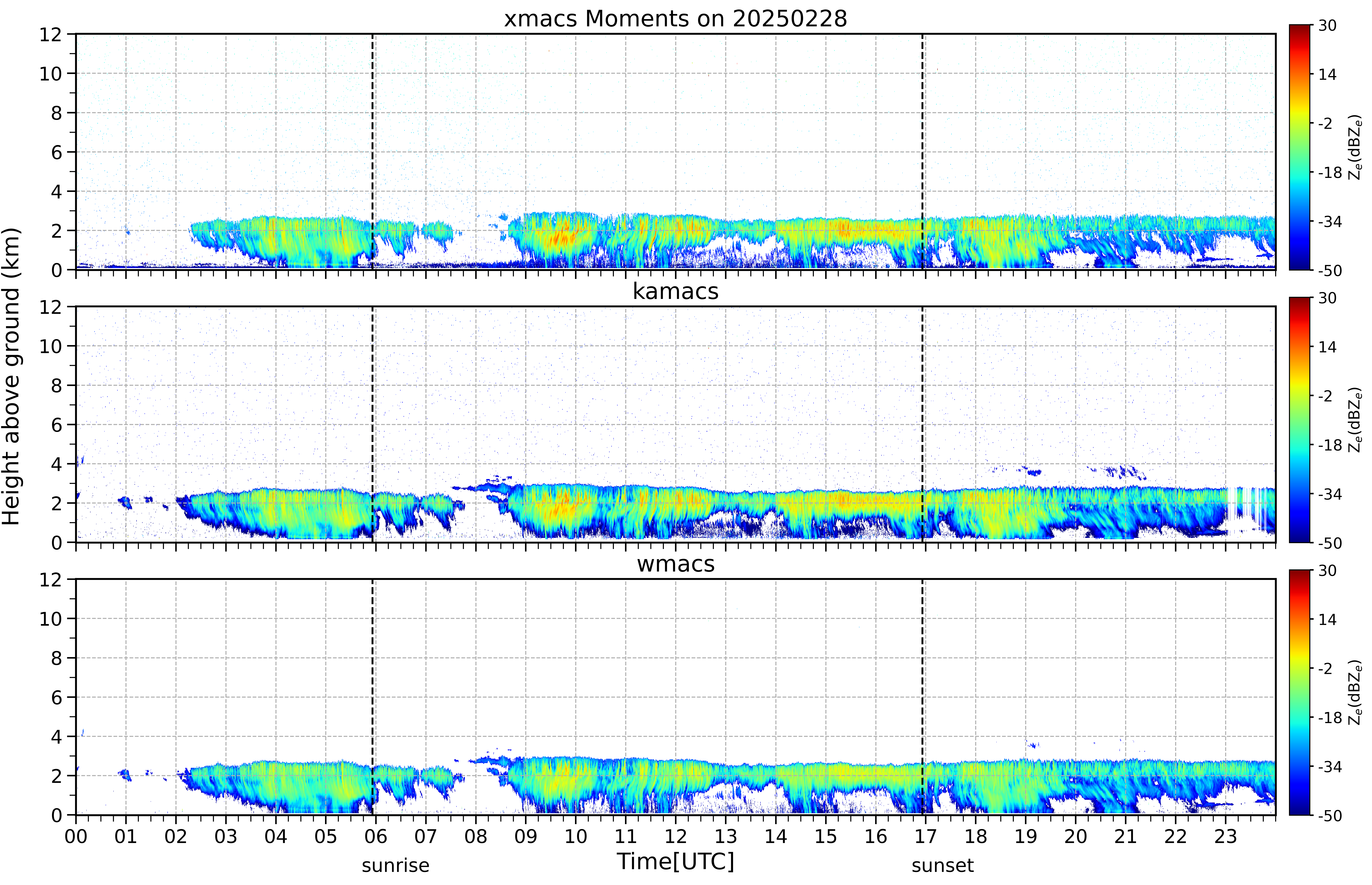Click the sunrise dashed line in the kamacs panel
The height and width of the screenshot is (885, 1372).
[372, 424]
